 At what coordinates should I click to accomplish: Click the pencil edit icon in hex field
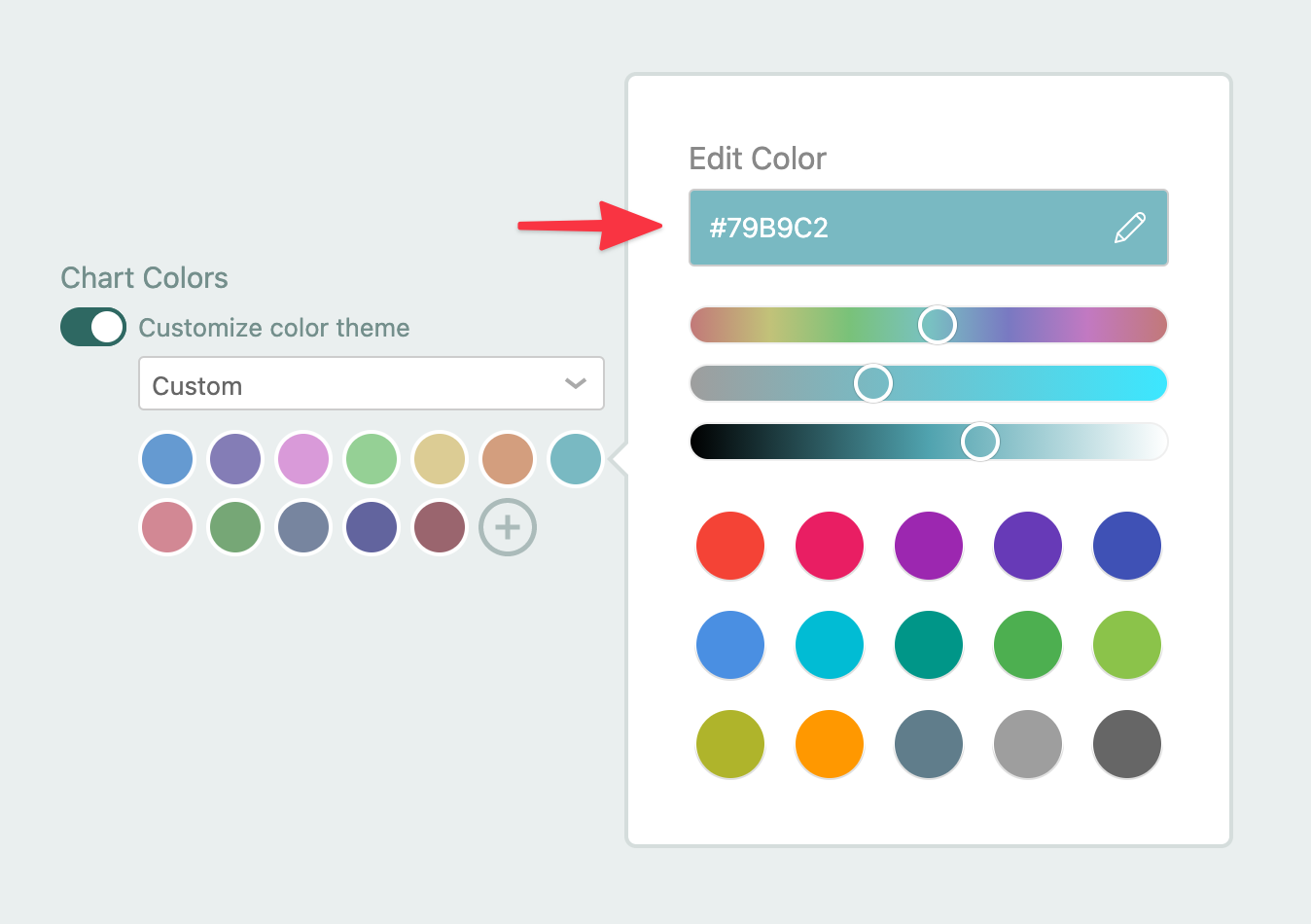1129,228
